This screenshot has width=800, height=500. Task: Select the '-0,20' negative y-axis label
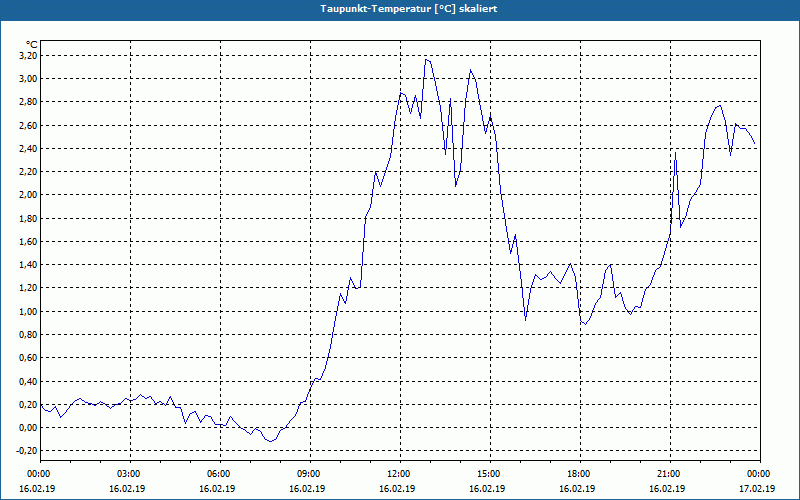(27, 451)
